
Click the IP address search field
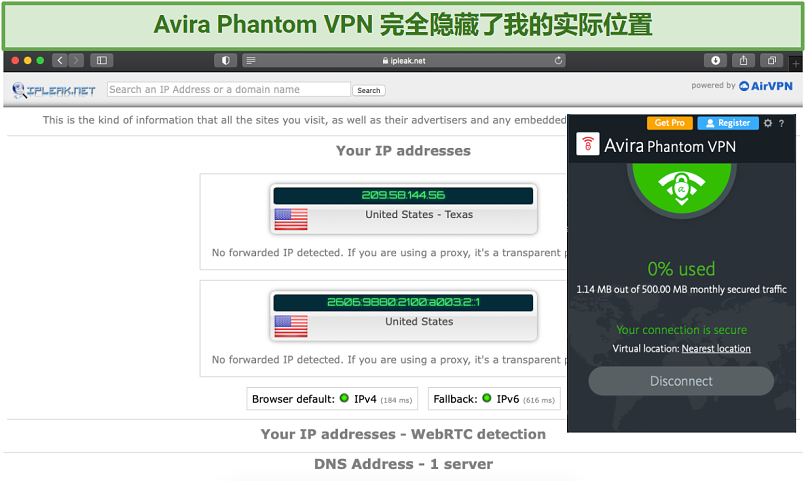229,89
